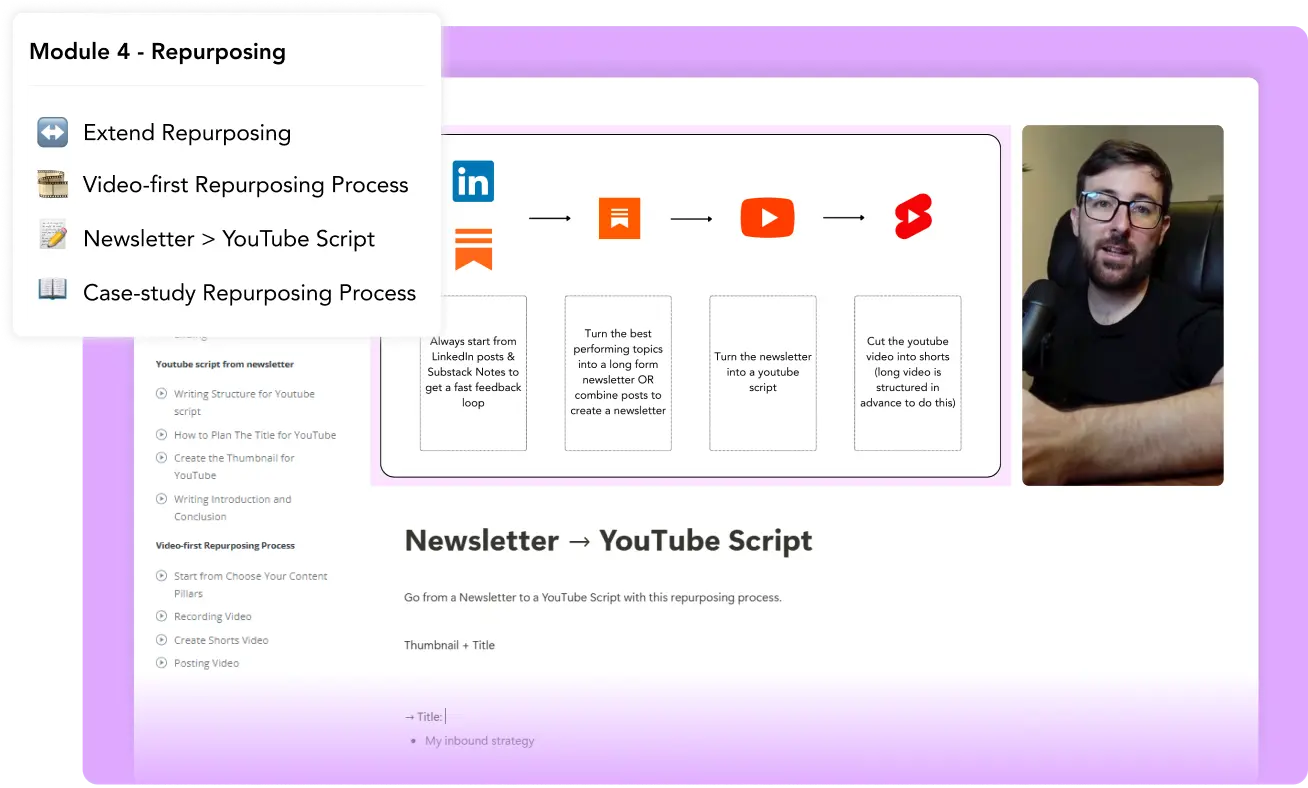The height and width of the screenshot is (788, 1308).
Task: Click the → Title: text field line
Action: pyautogui.click(x=424, y=716)
